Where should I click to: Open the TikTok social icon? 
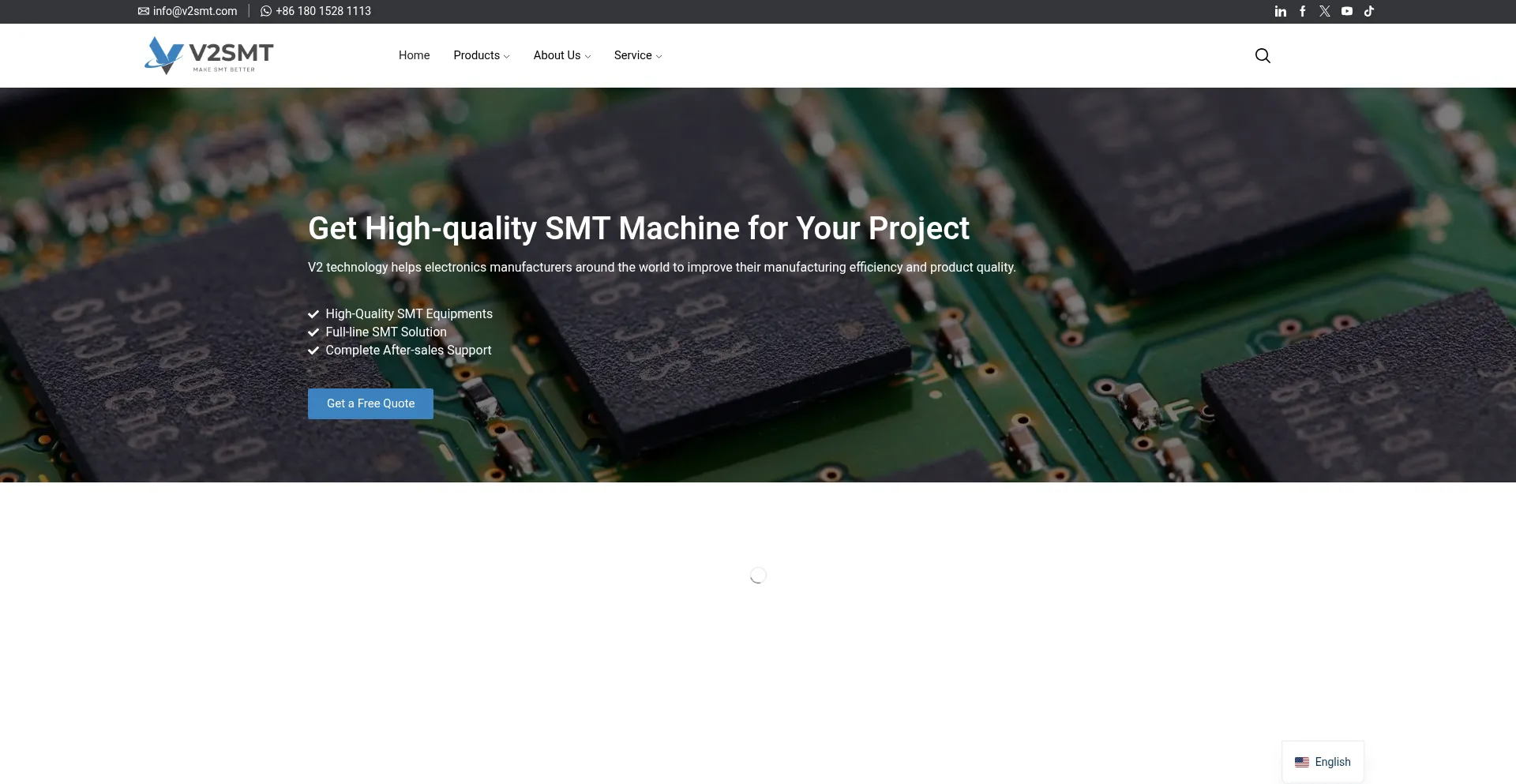(x=1369, y=11)
